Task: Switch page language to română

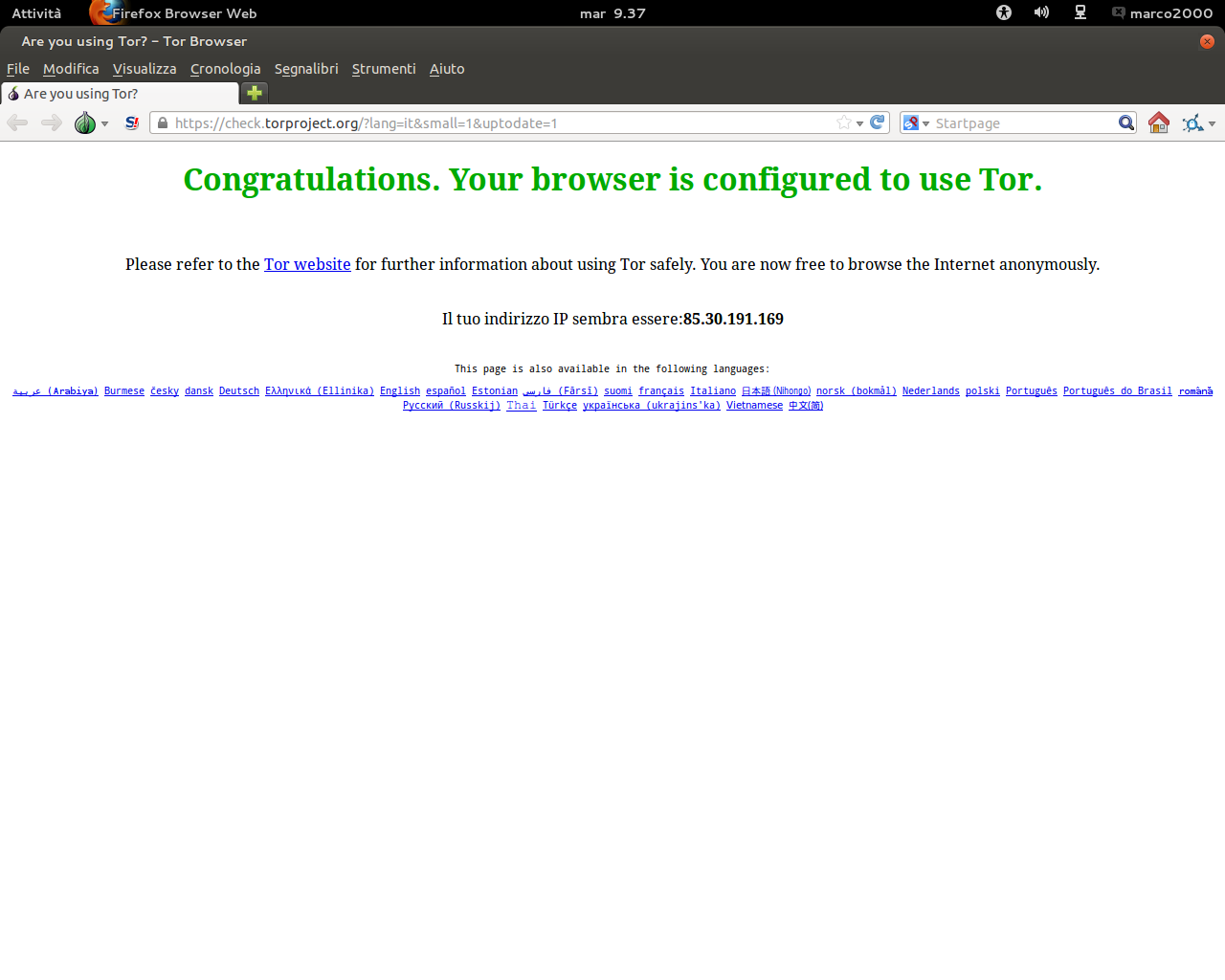Action: pos(1195,390)
